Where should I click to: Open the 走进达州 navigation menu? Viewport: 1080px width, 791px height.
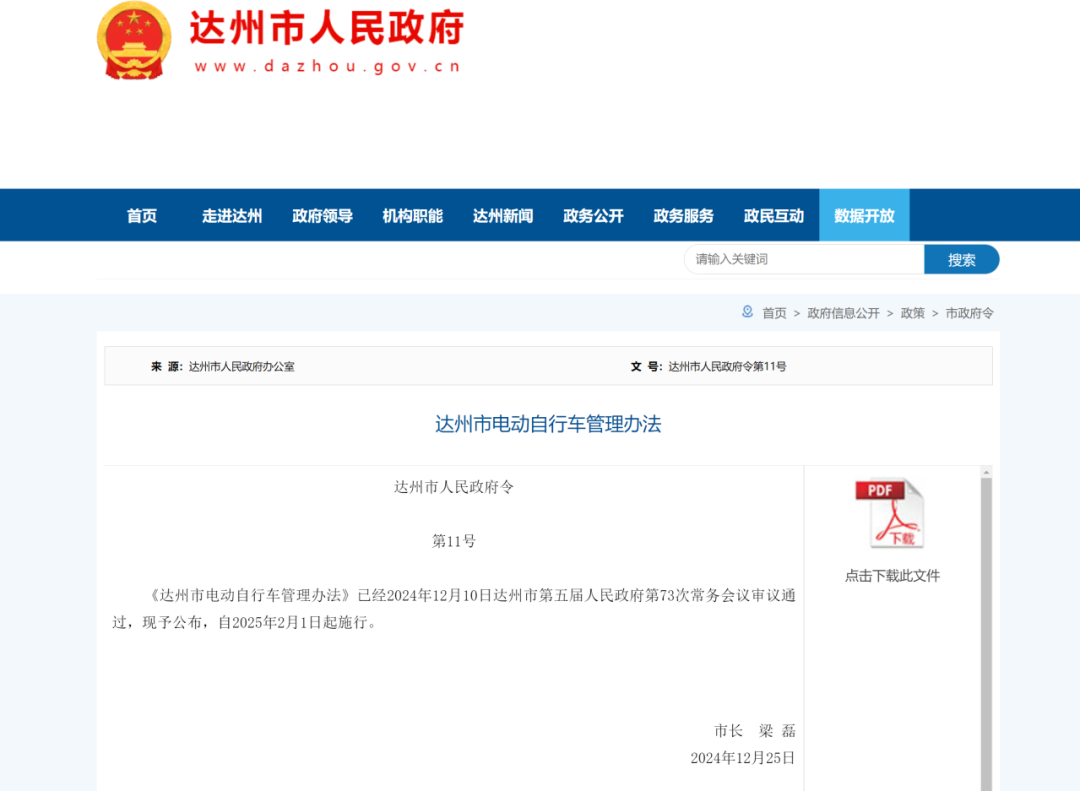[x=231, y=214]
